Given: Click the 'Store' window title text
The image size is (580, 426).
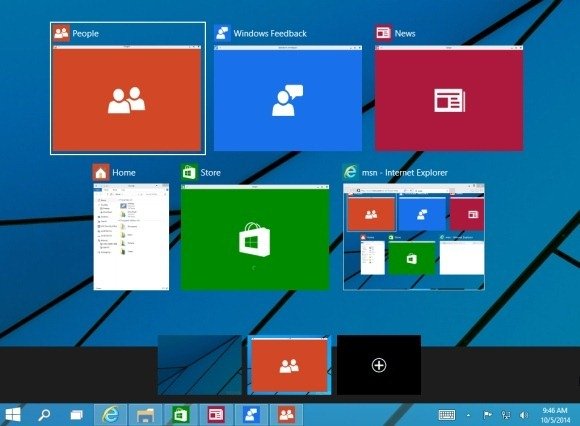Looking at the screenshot, I should tap(210, 173).
